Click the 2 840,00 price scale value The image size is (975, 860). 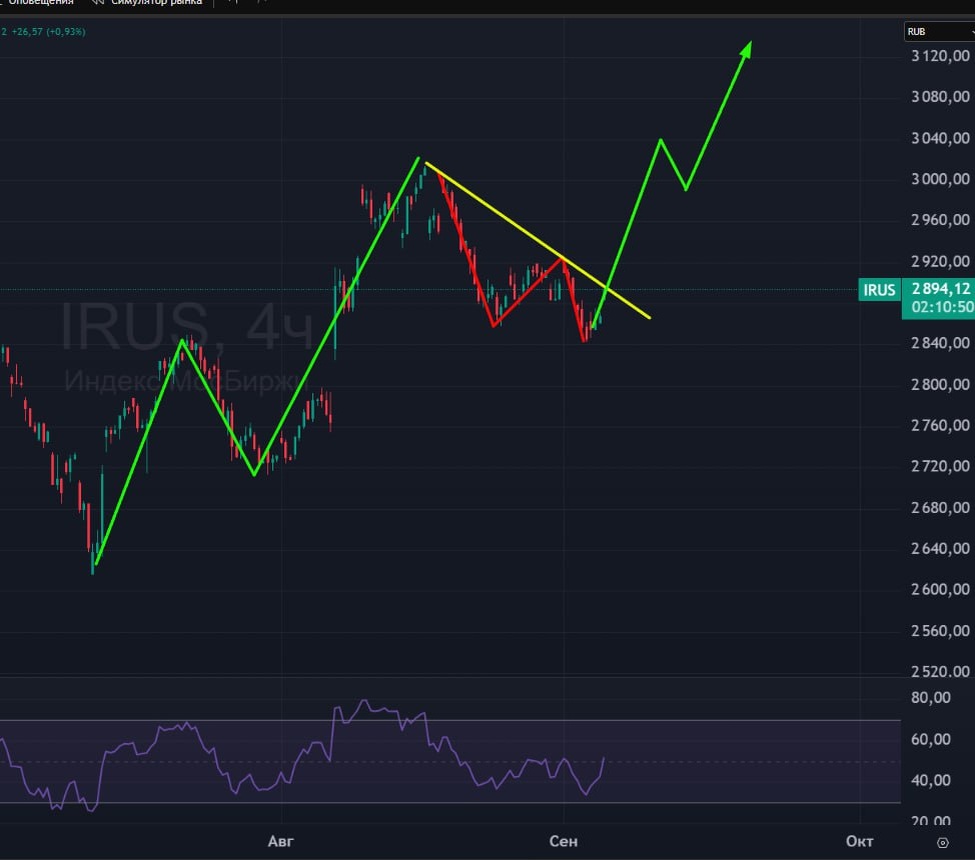(940, 343)
